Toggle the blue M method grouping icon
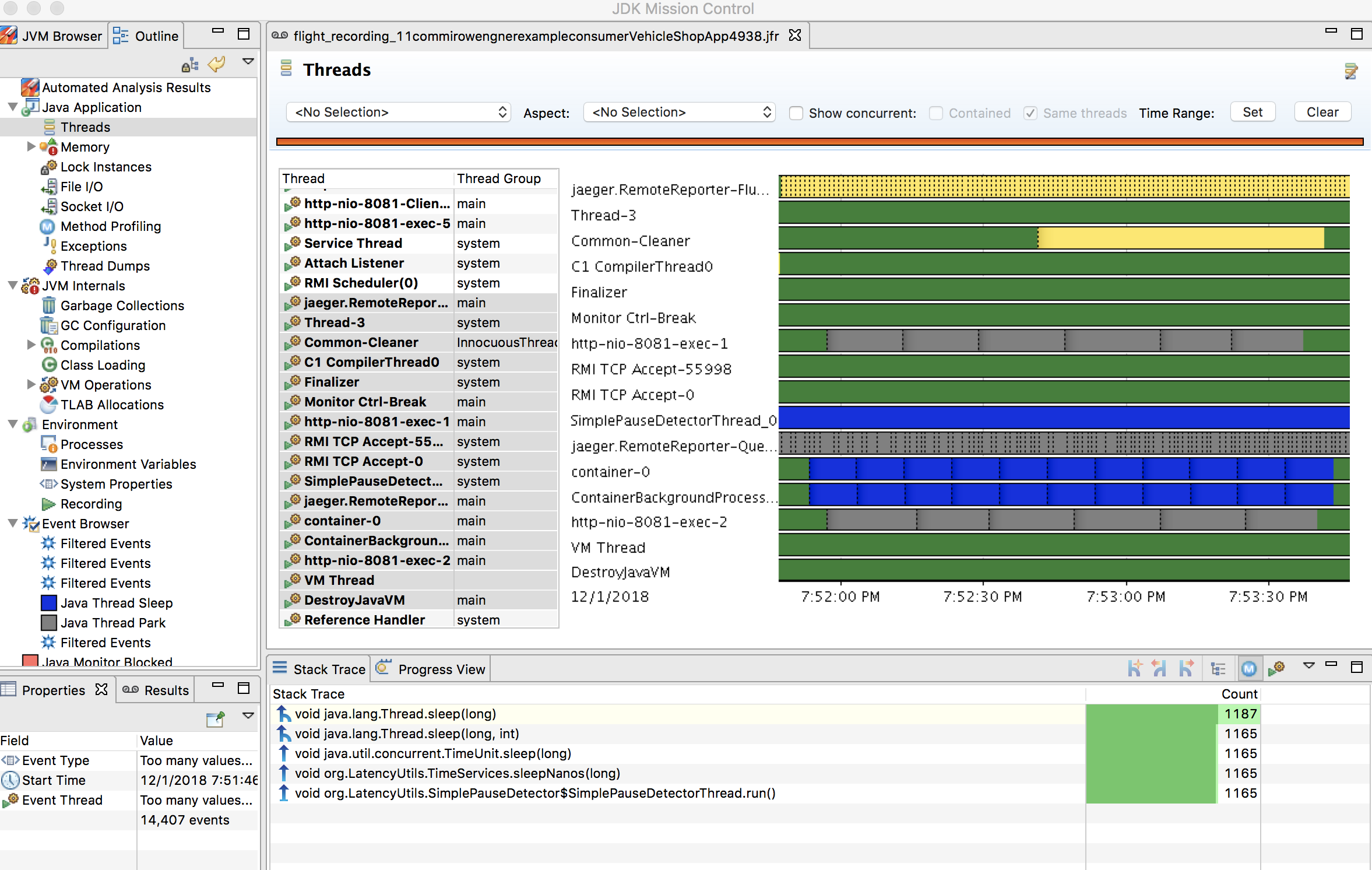This screenshot has width=1372, height=870. click(1248, 669)
